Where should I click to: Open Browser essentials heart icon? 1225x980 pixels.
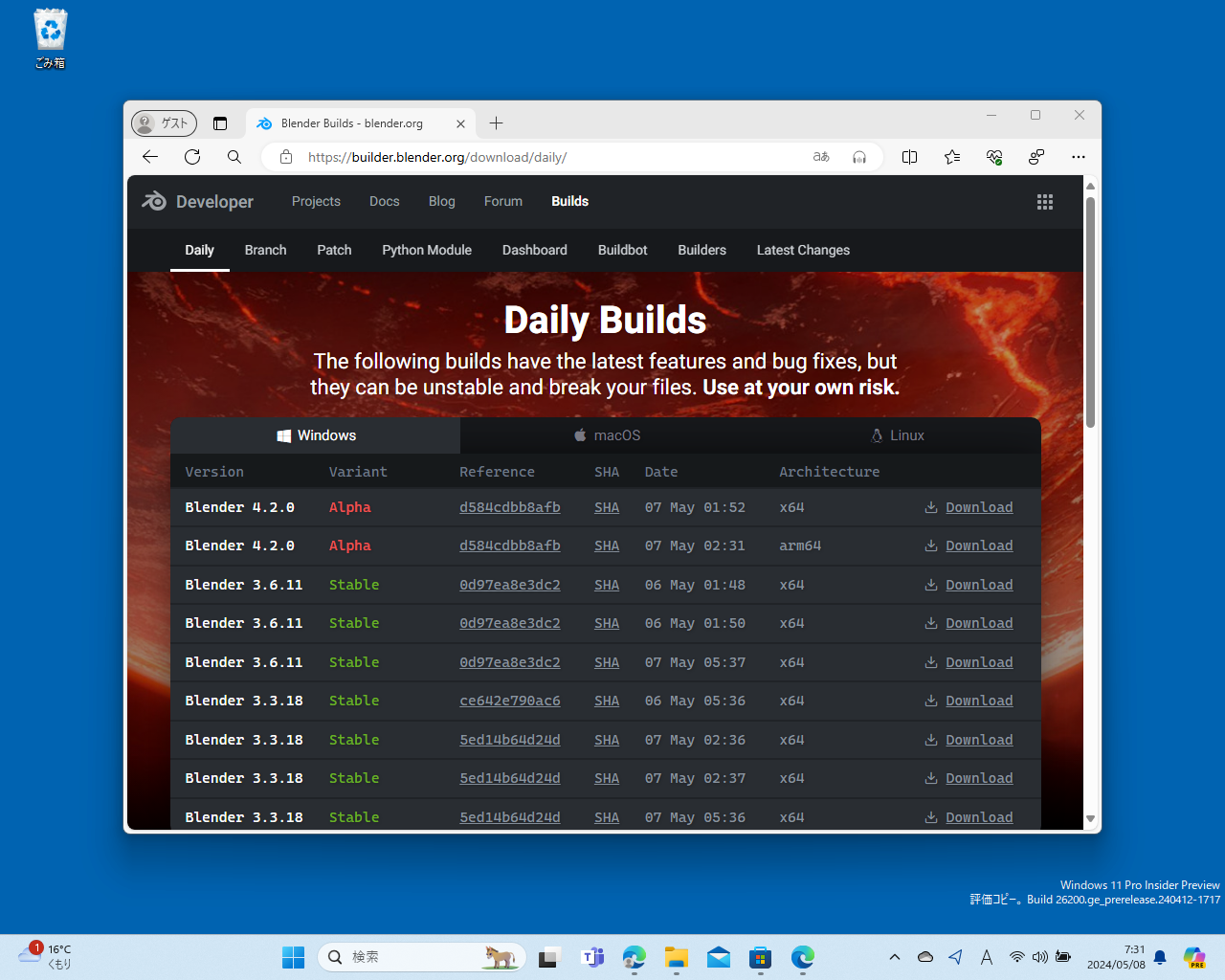pyautogui.click(x=994, y=157)
